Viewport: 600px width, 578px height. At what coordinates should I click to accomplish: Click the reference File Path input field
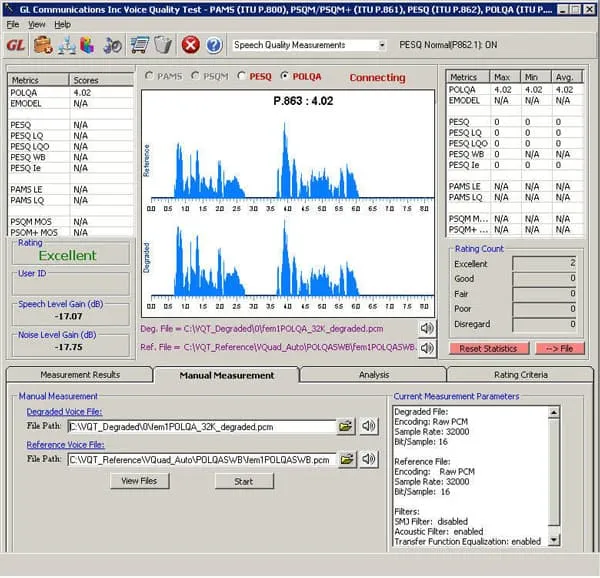(202, 460)
